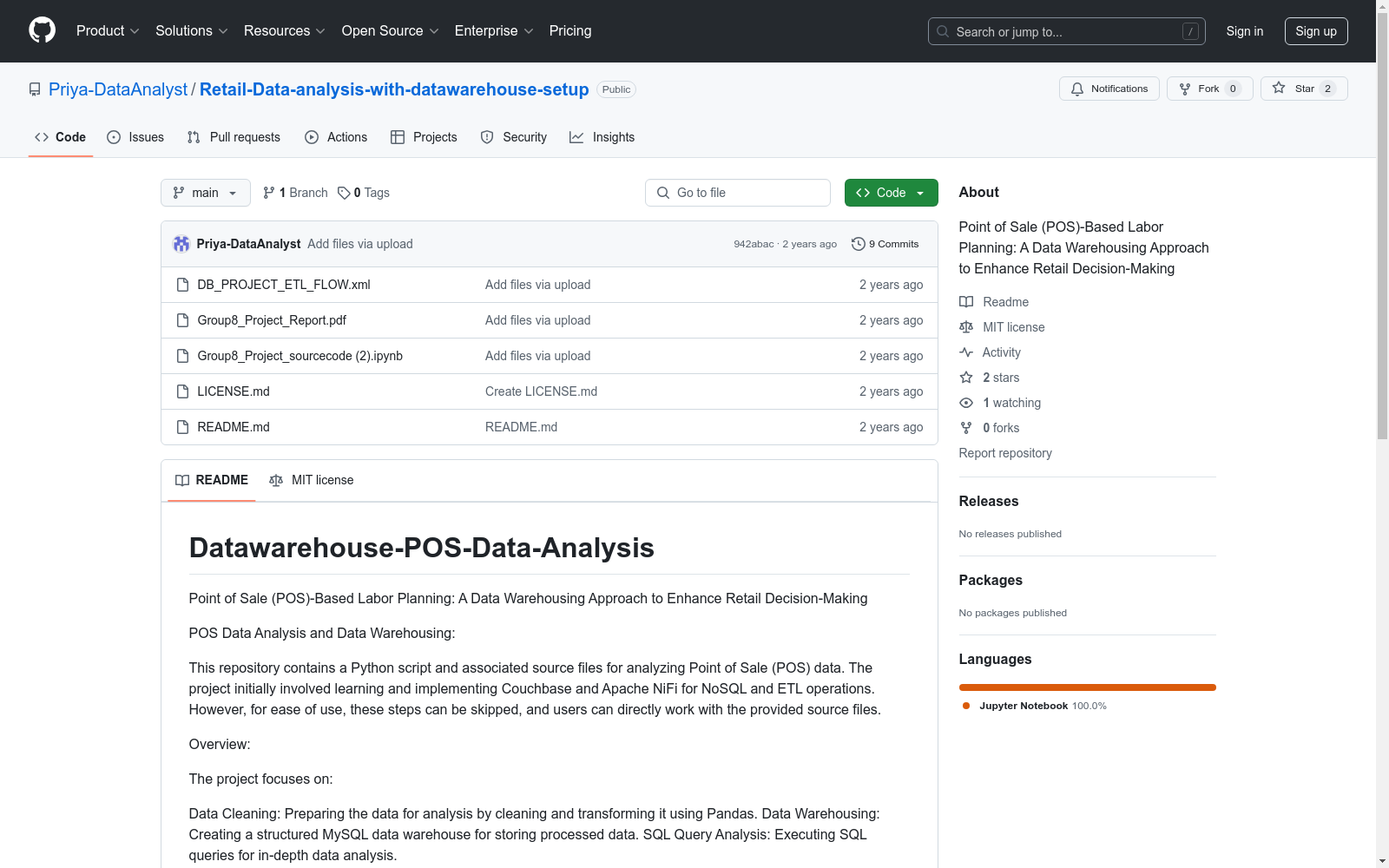Click the watching eye icon
Viewport: 1389px width, 868px height.
point(966,403)
